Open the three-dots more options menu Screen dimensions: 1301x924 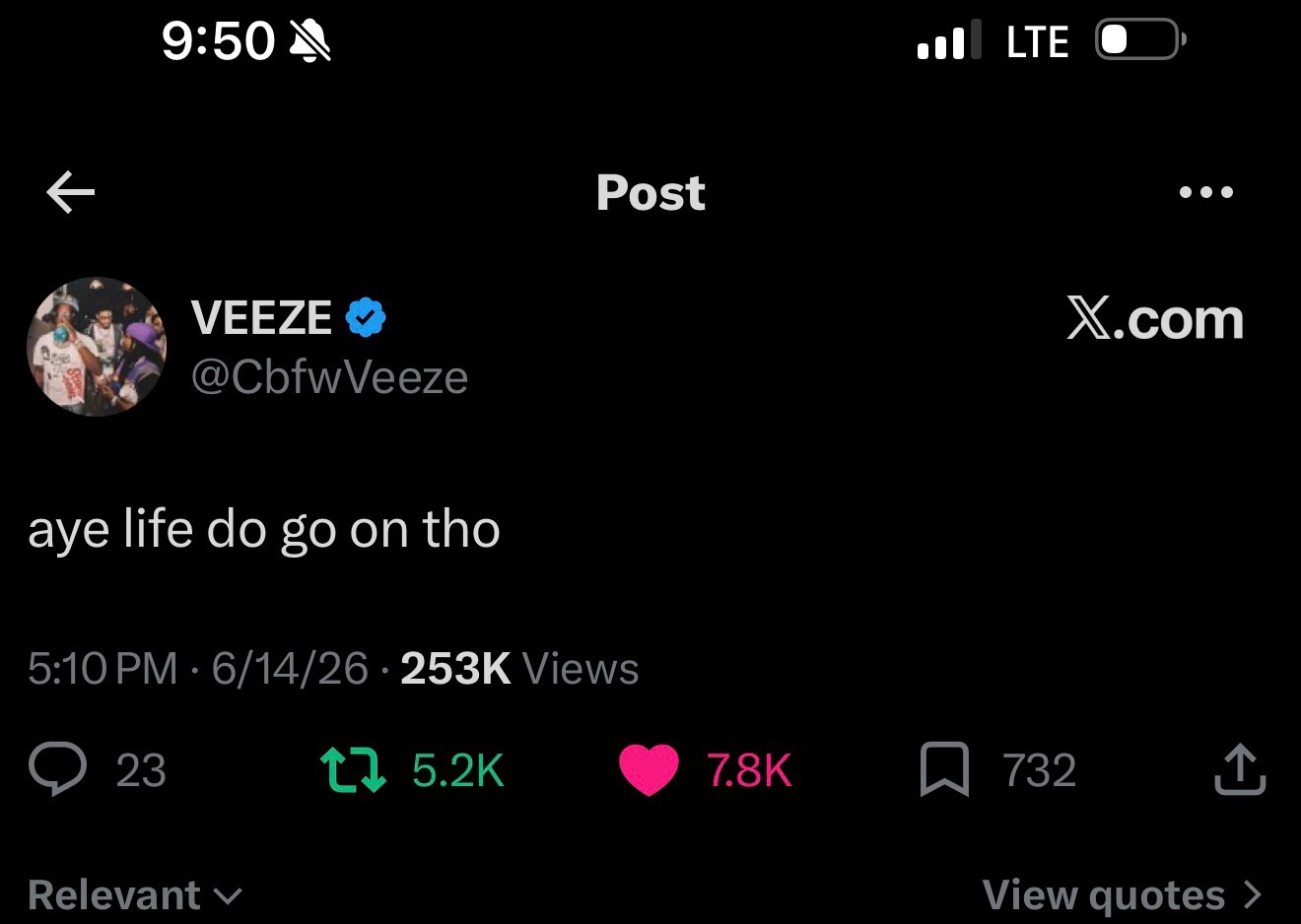click(1205, 192)
